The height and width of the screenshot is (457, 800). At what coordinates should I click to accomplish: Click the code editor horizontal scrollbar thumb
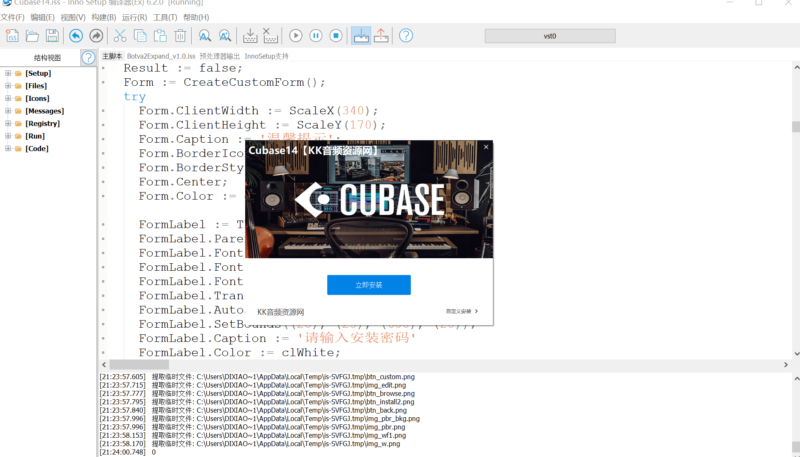[139, 365]
